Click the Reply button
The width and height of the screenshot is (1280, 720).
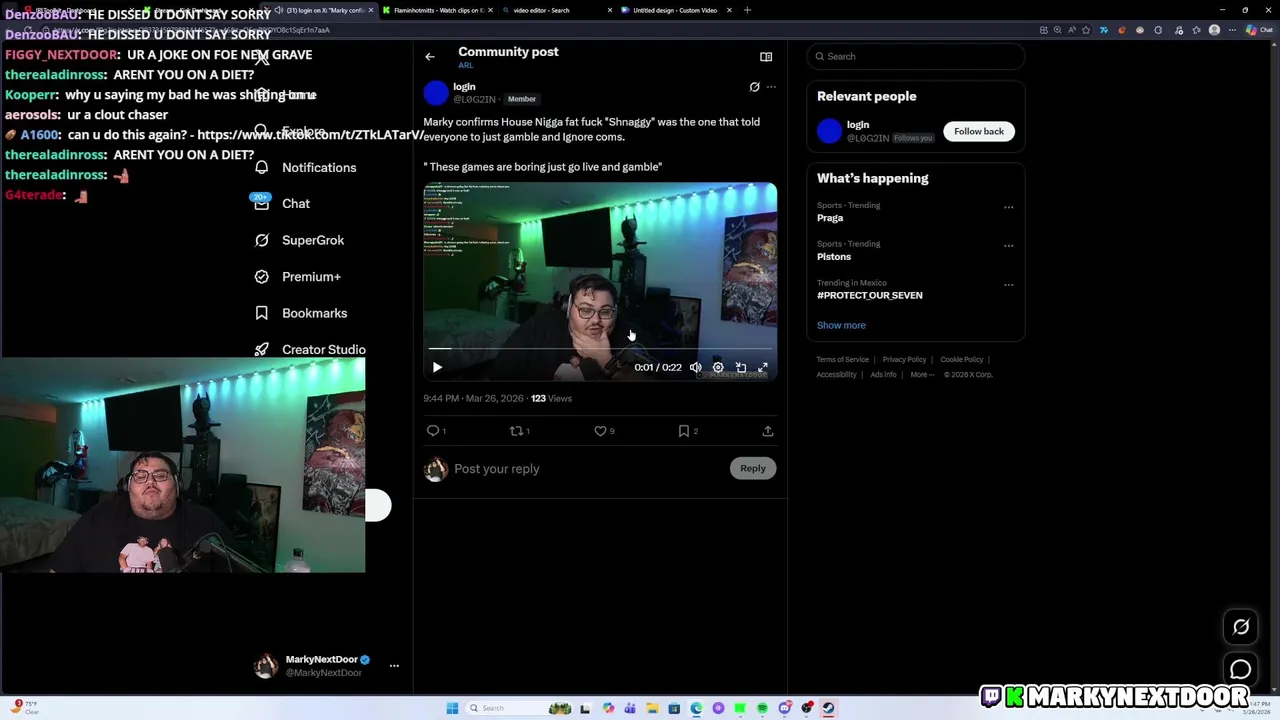pyautogui.click(x=753, y=468)
